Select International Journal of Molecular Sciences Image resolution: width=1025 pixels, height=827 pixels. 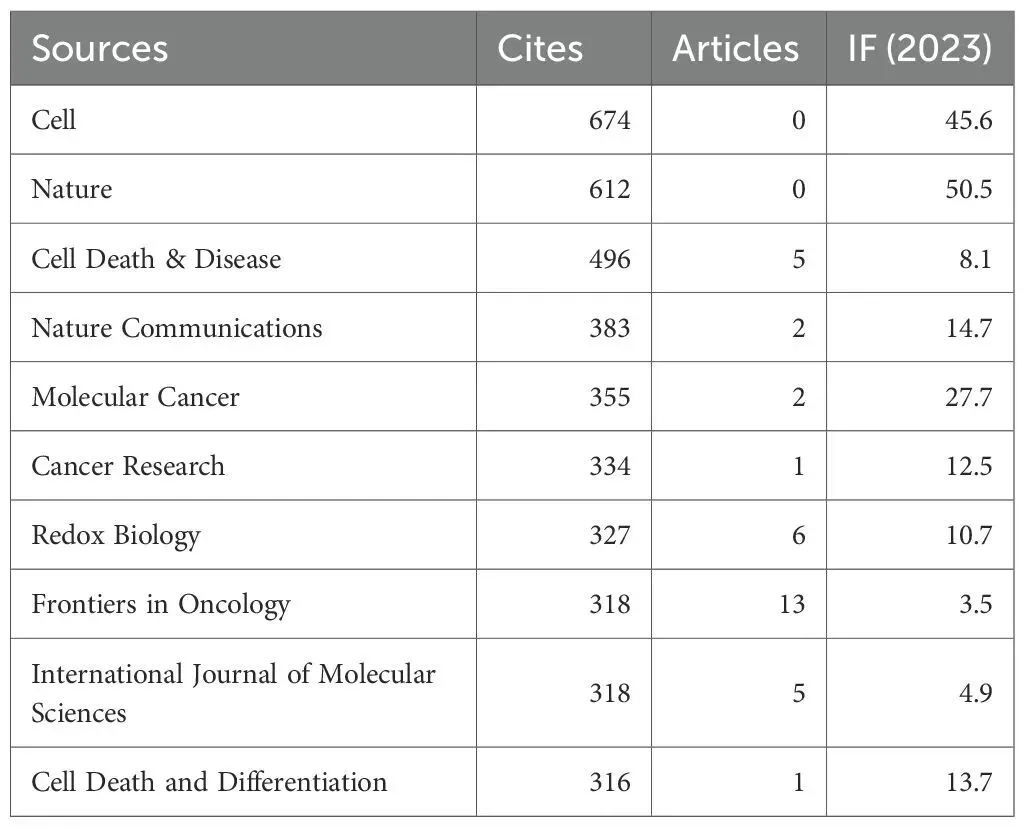tap(233, 692)
